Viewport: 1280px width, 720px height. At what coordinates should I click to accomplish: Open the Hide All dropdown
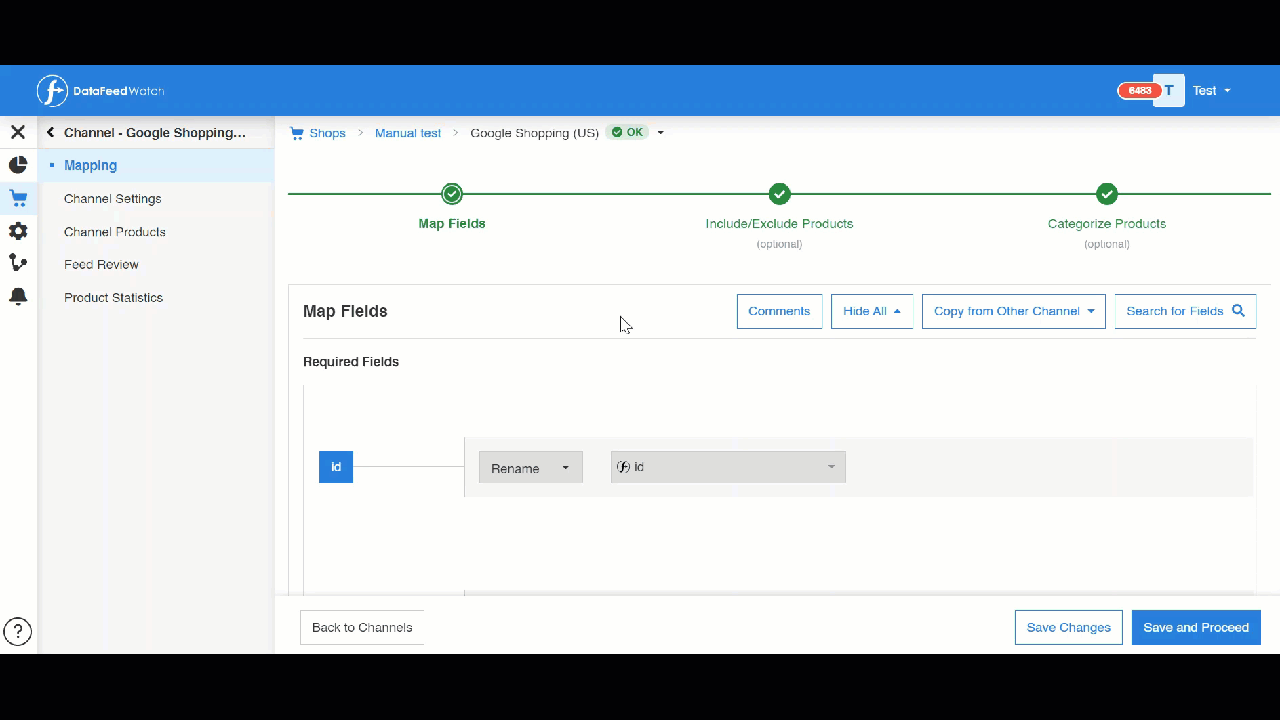[x=872, y=311]
